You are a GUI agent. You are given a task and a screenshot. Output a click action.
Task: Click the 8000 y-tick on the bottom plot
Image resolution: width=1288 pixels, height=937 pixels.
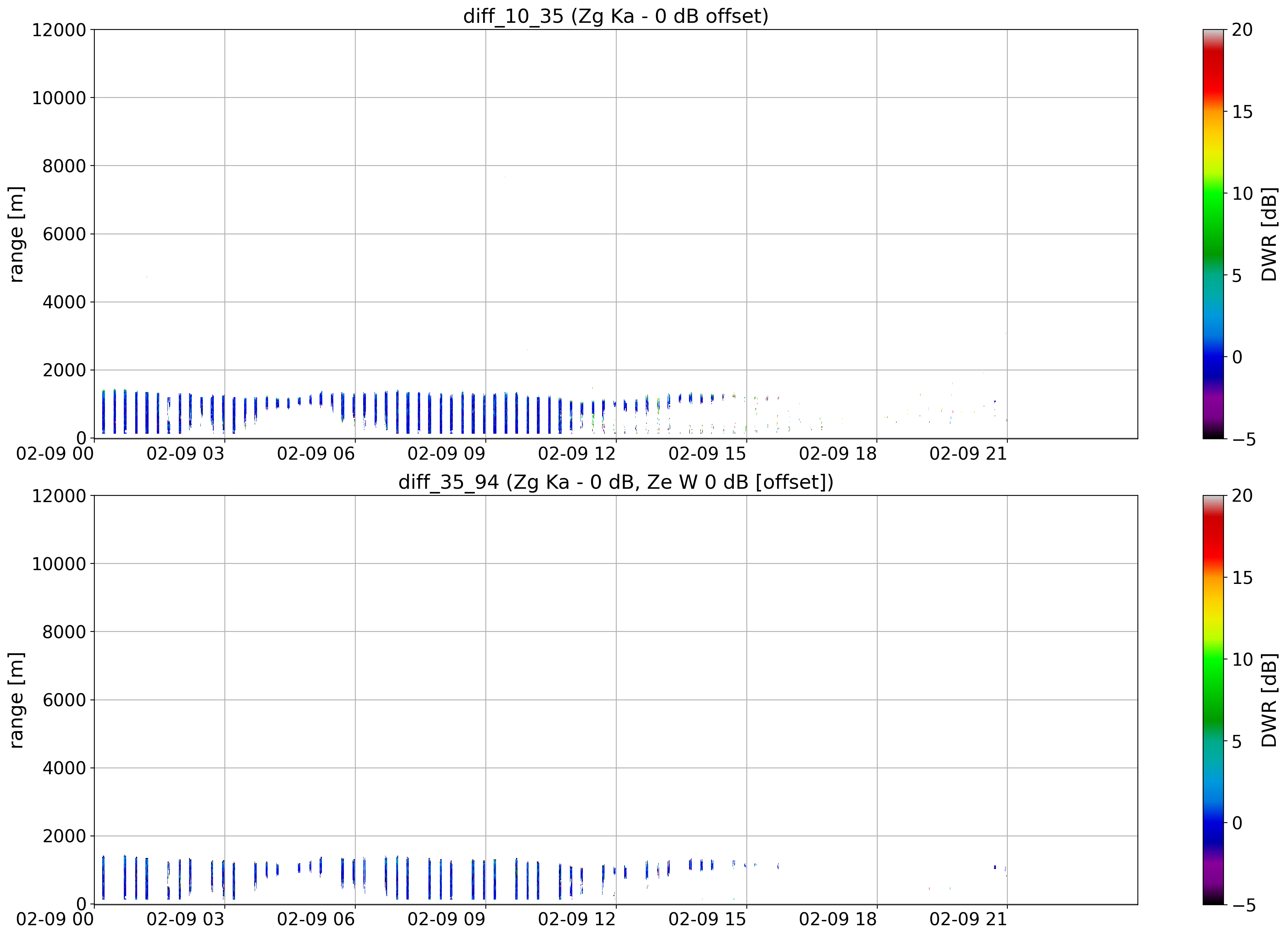(64, 632)
